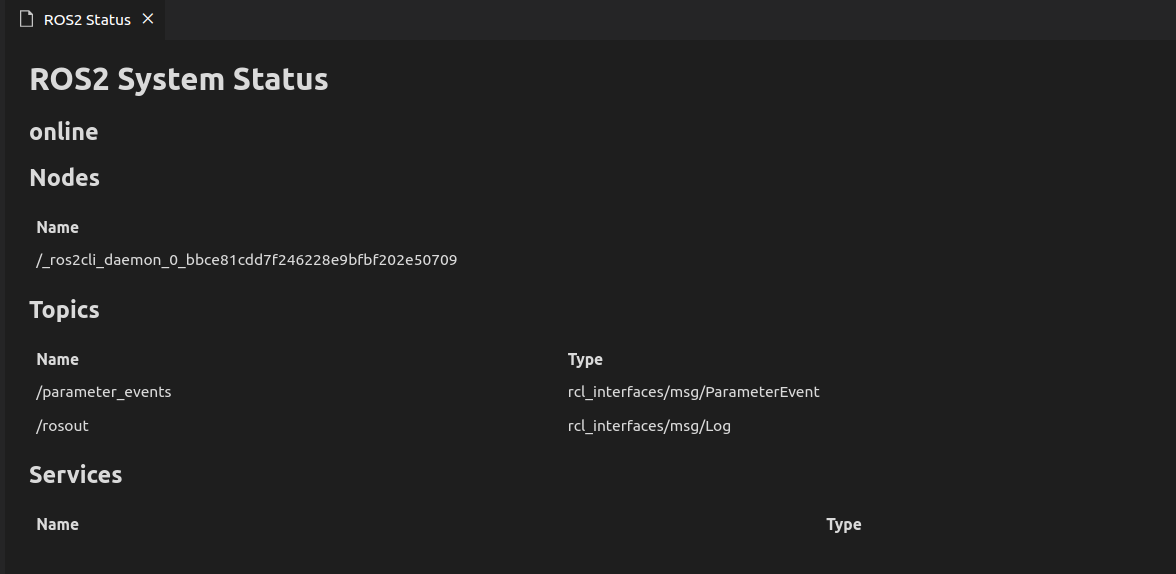This screenshot has height=574, width=1176.
Task: Click empty tab bar beside ROS2 Status
Action: 670,20
